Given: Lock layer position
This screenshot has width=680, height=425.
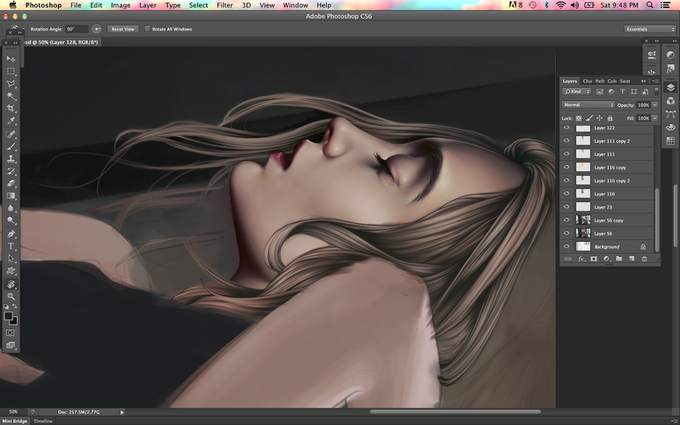Looking at the screenshot, I should (599, 118).
